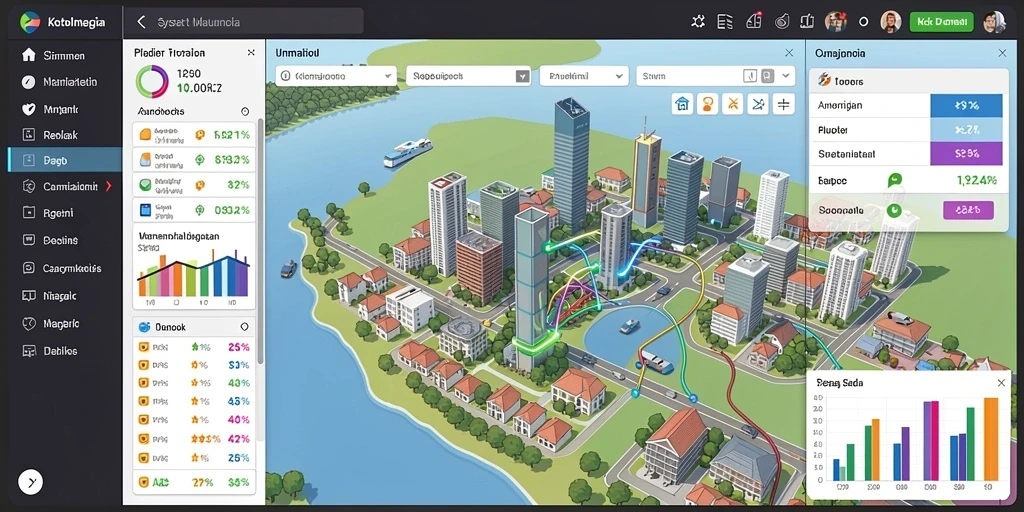1024x512 pixels.
Task: Select the orange pin icon in map toolbar
Action: [x=707, y=104]
